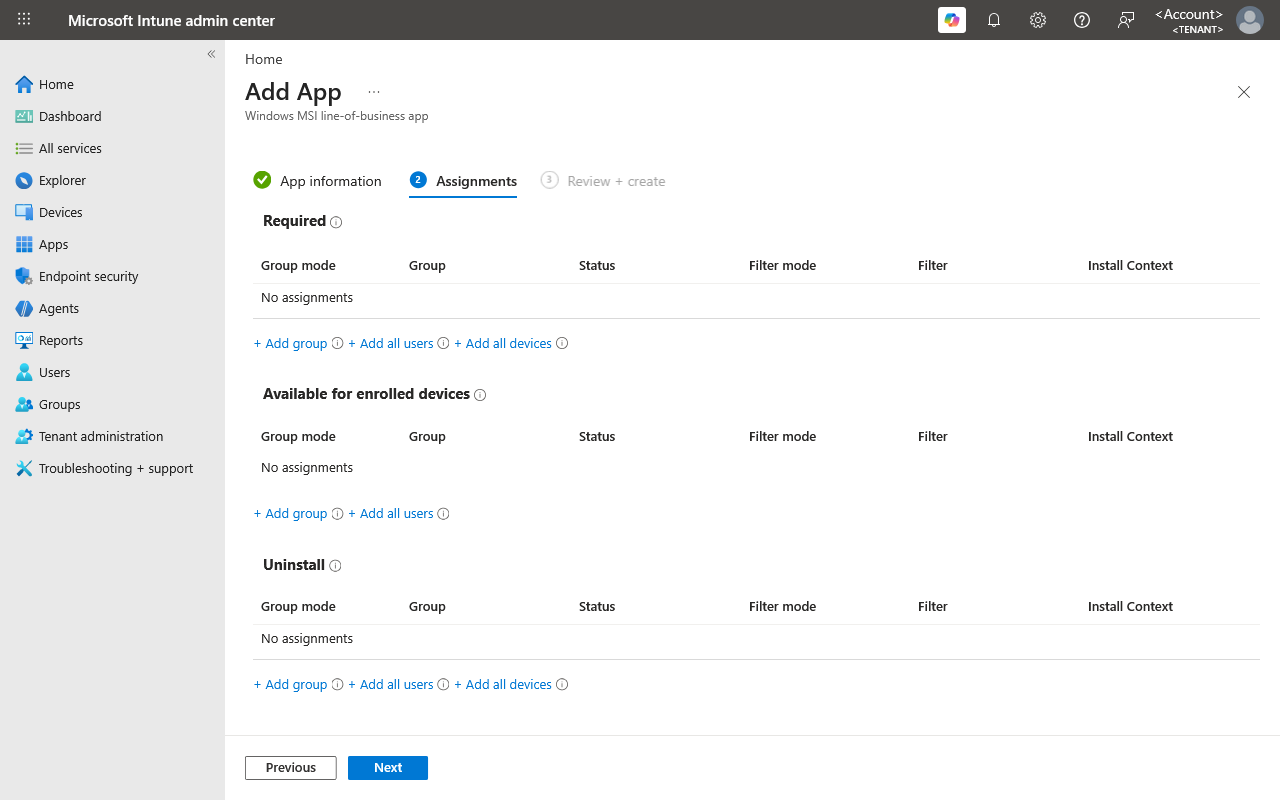1280x800 pixels.
Task: Open the account avatar menu
Action: 1250,20
